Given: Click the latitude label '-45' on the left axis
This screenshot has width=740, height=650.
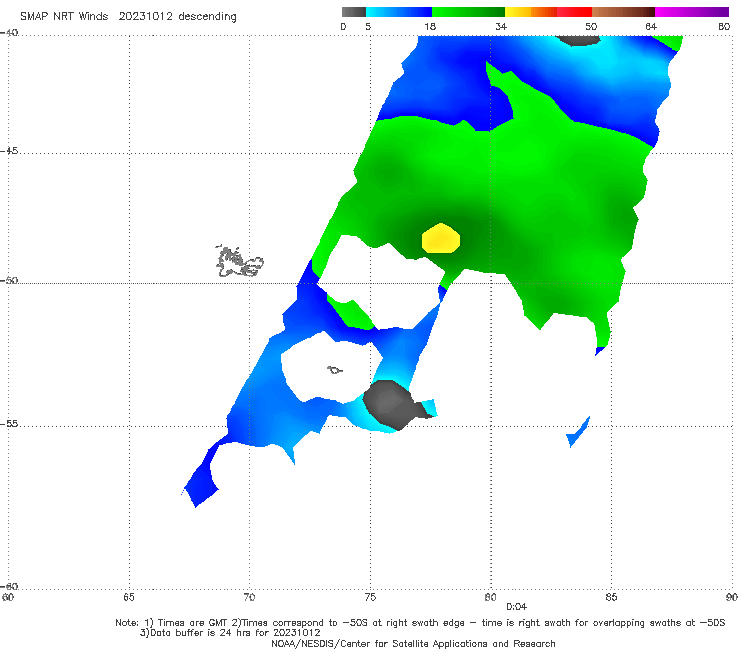Looking at the screenshot, I should [9, 151].
